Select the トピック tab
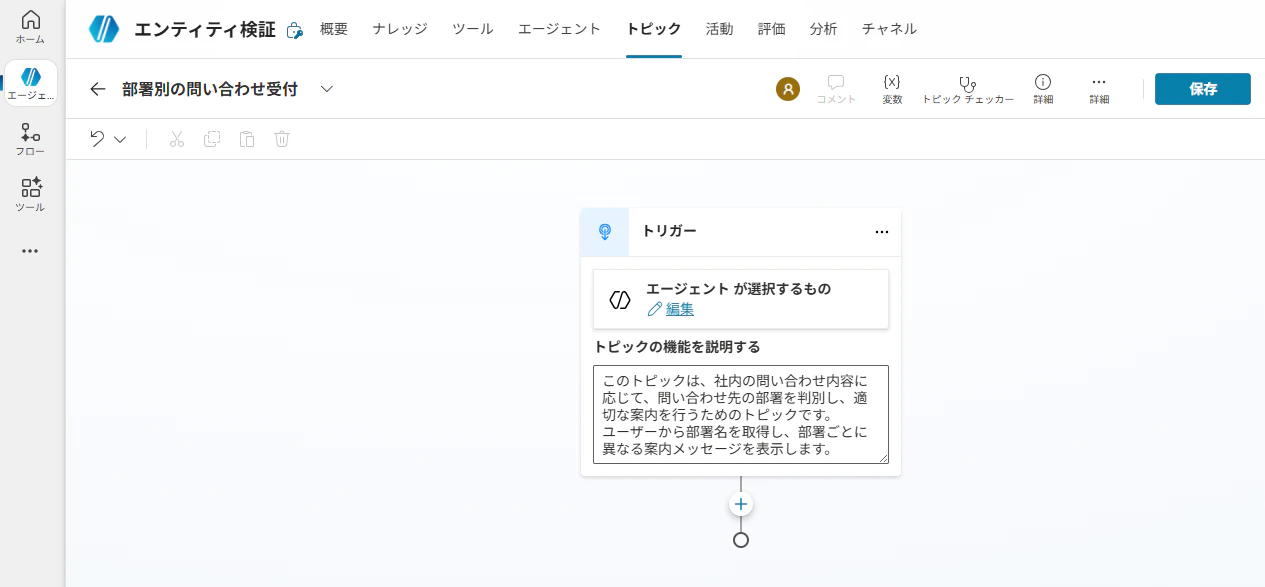This screenshot has width=1265, height=587. (654, 29)
